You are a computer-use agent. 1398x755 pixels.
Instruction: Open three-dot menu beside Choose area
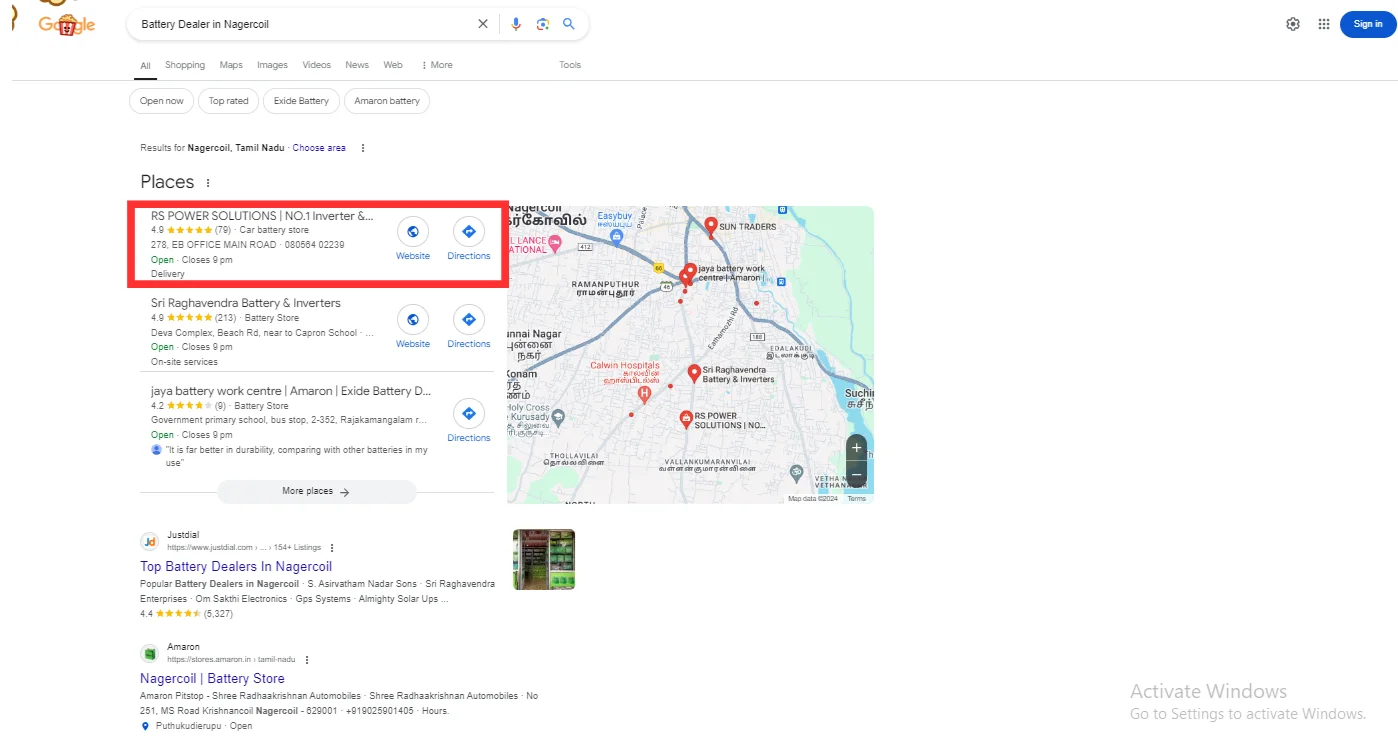[x=363, y=148]
